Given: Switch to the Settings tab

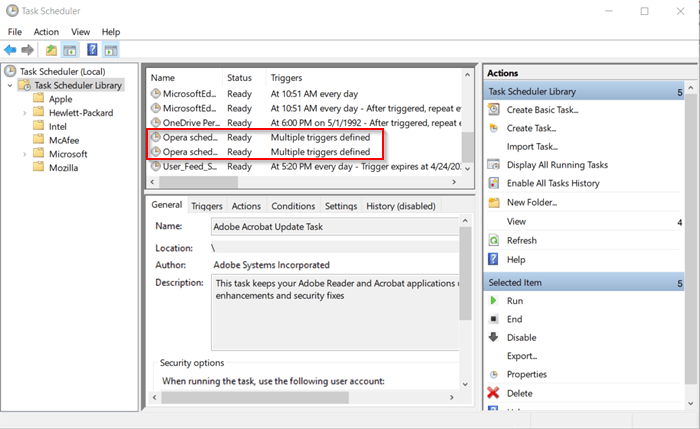Looking at the screenshot, I should 341,206.
